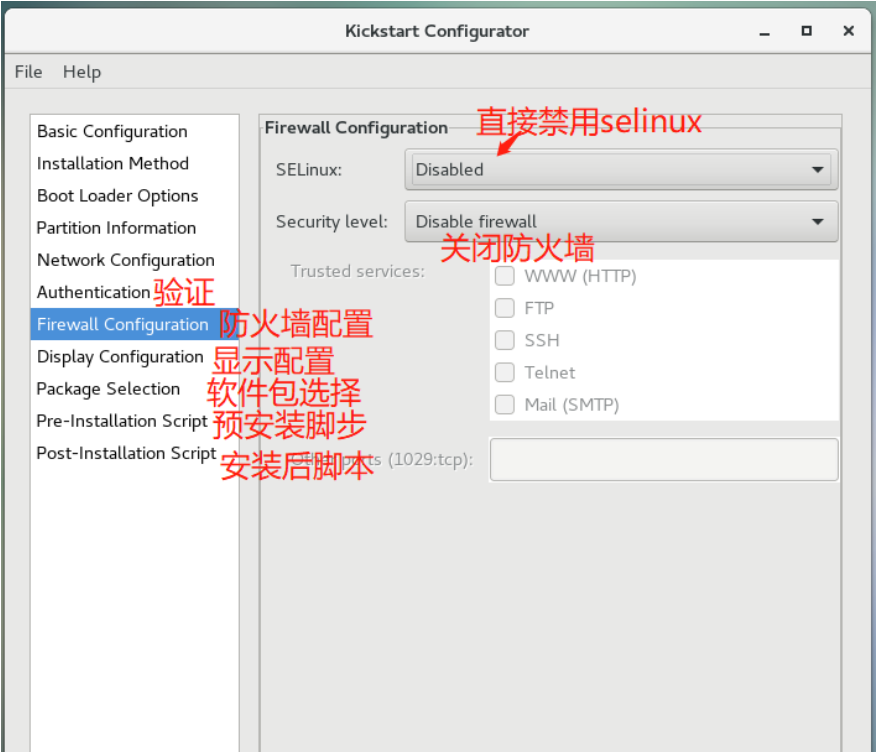This screenshot has height=752, width=878.
Task: Open the SELinux dropdown set to Disabled
Action: pos(621,169)
